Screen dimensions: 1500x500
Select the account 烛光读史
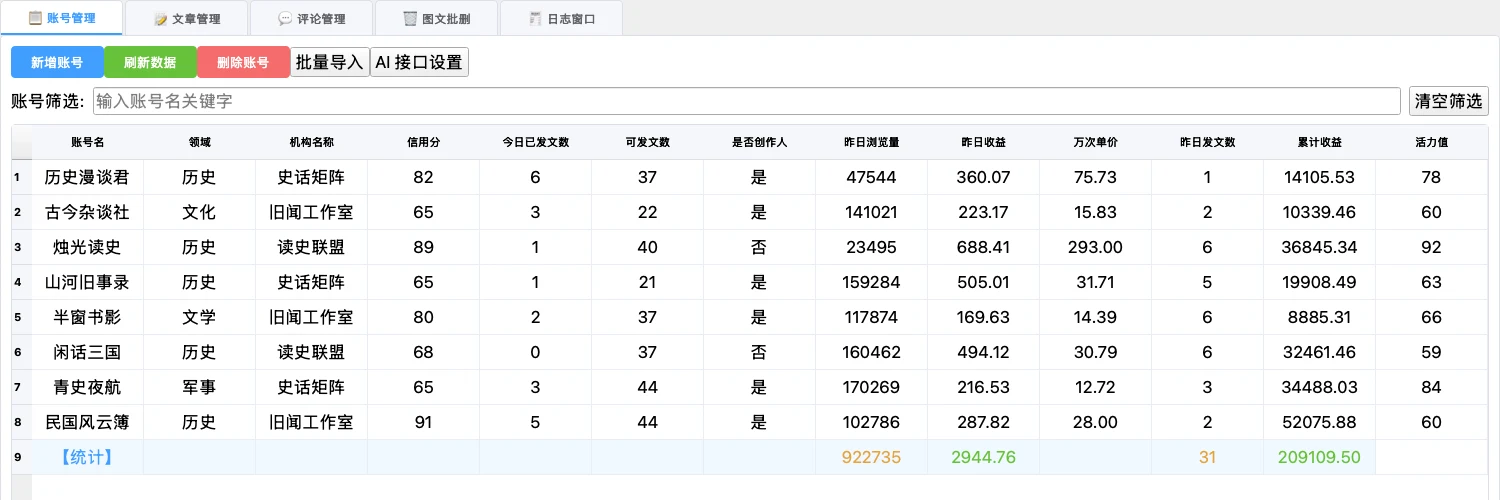tap(87, 247)
